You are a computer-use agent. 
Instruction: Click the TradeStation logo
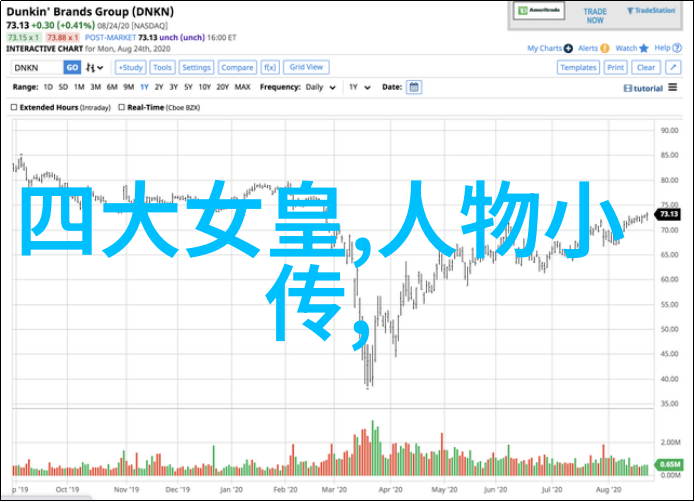pos(651,11)
